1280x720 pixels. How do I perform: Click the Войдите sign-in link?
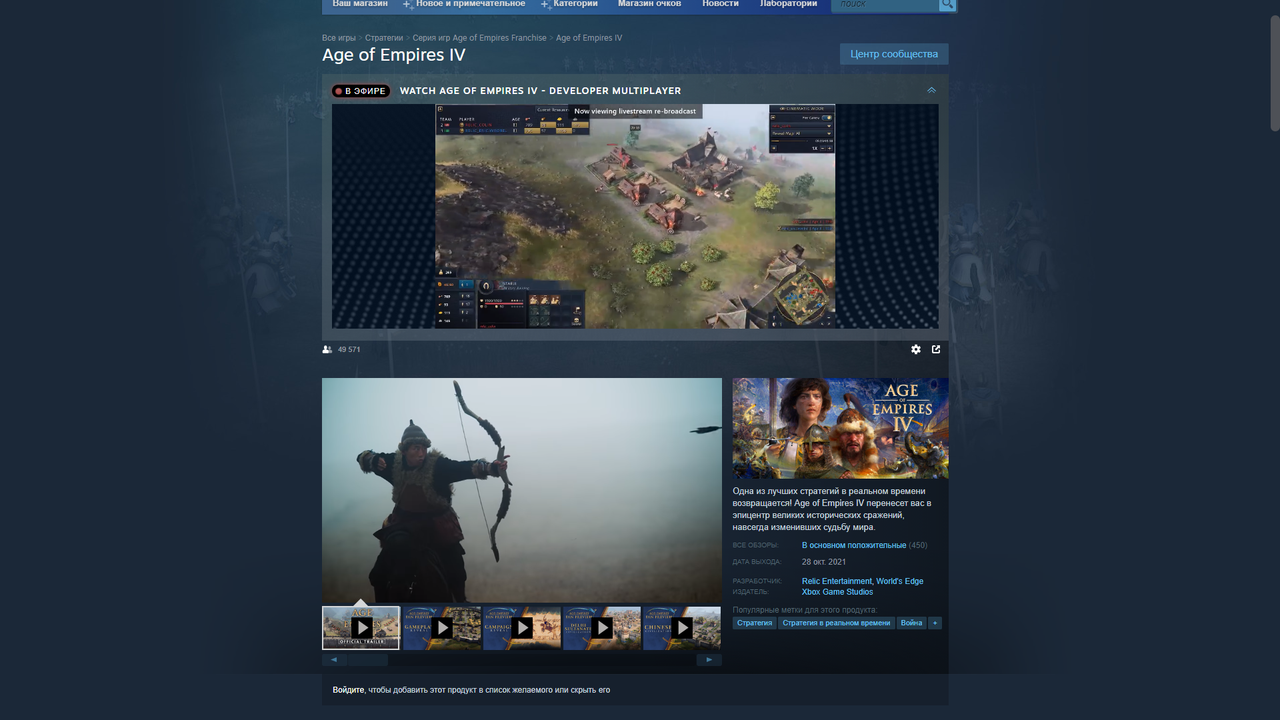(x=348, y=690)
